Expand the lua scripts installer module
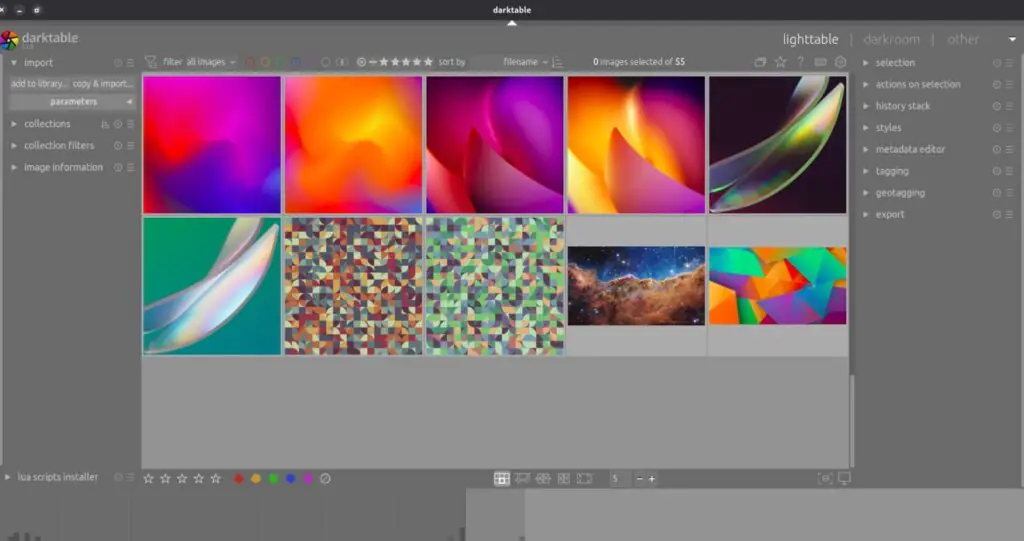 (x=7, y=478)
